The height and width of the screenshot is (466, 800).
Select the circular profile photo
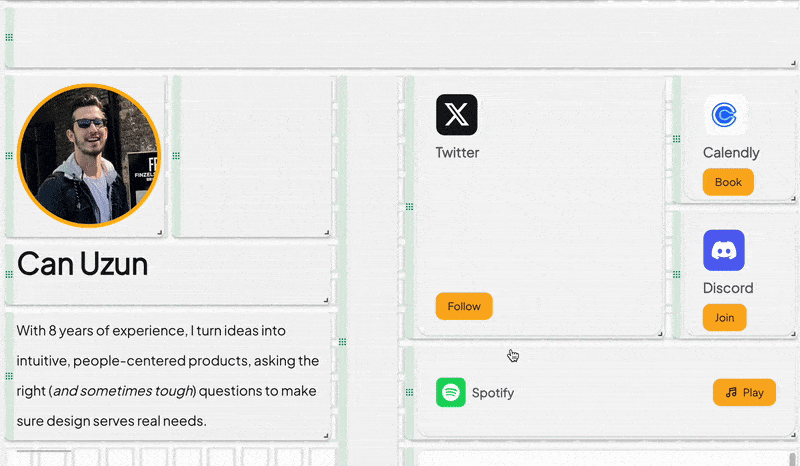click(x=89, y=156)
